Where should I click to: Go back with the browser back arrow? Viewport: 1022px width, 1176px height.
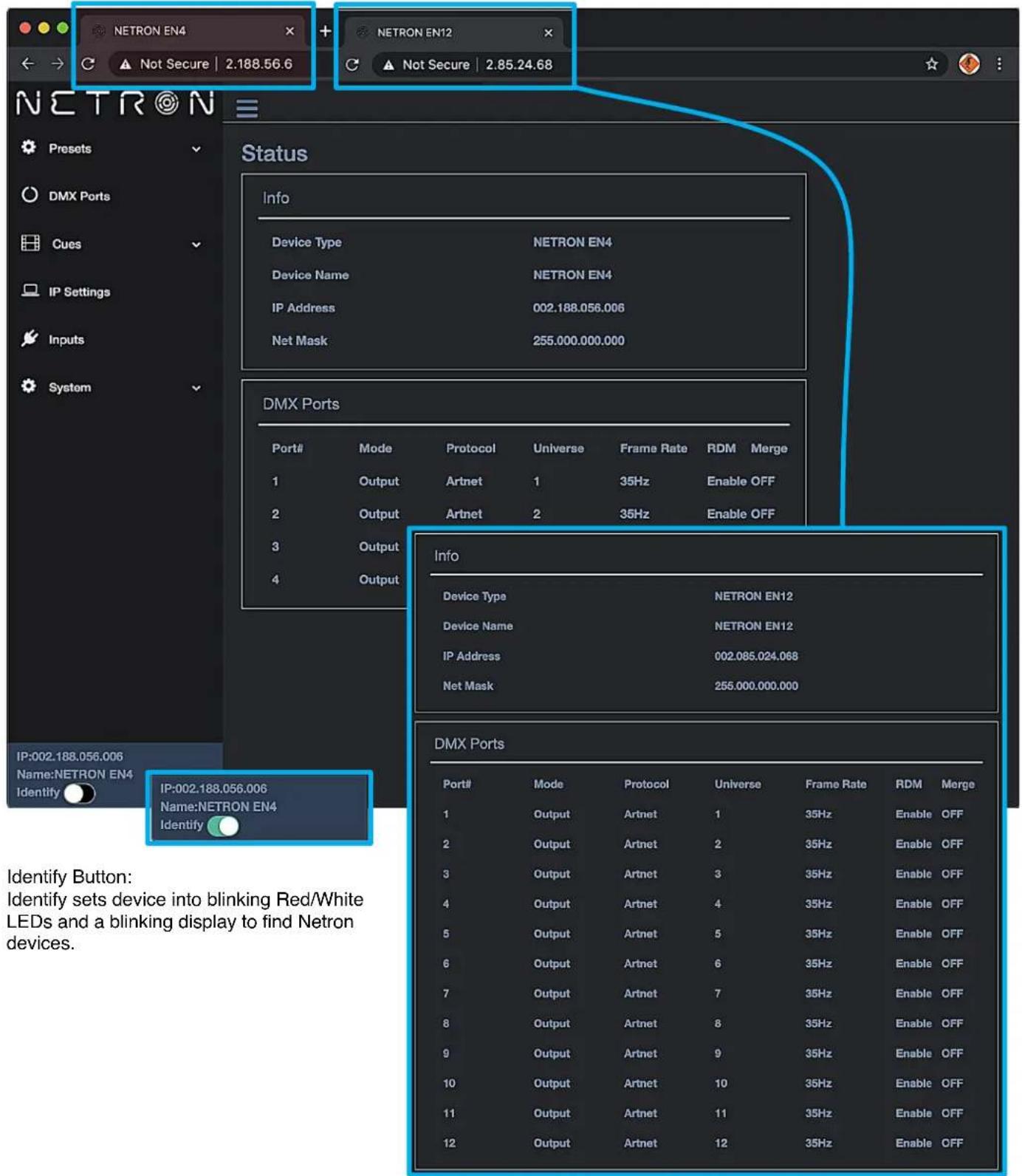click(x=27, y=64)
